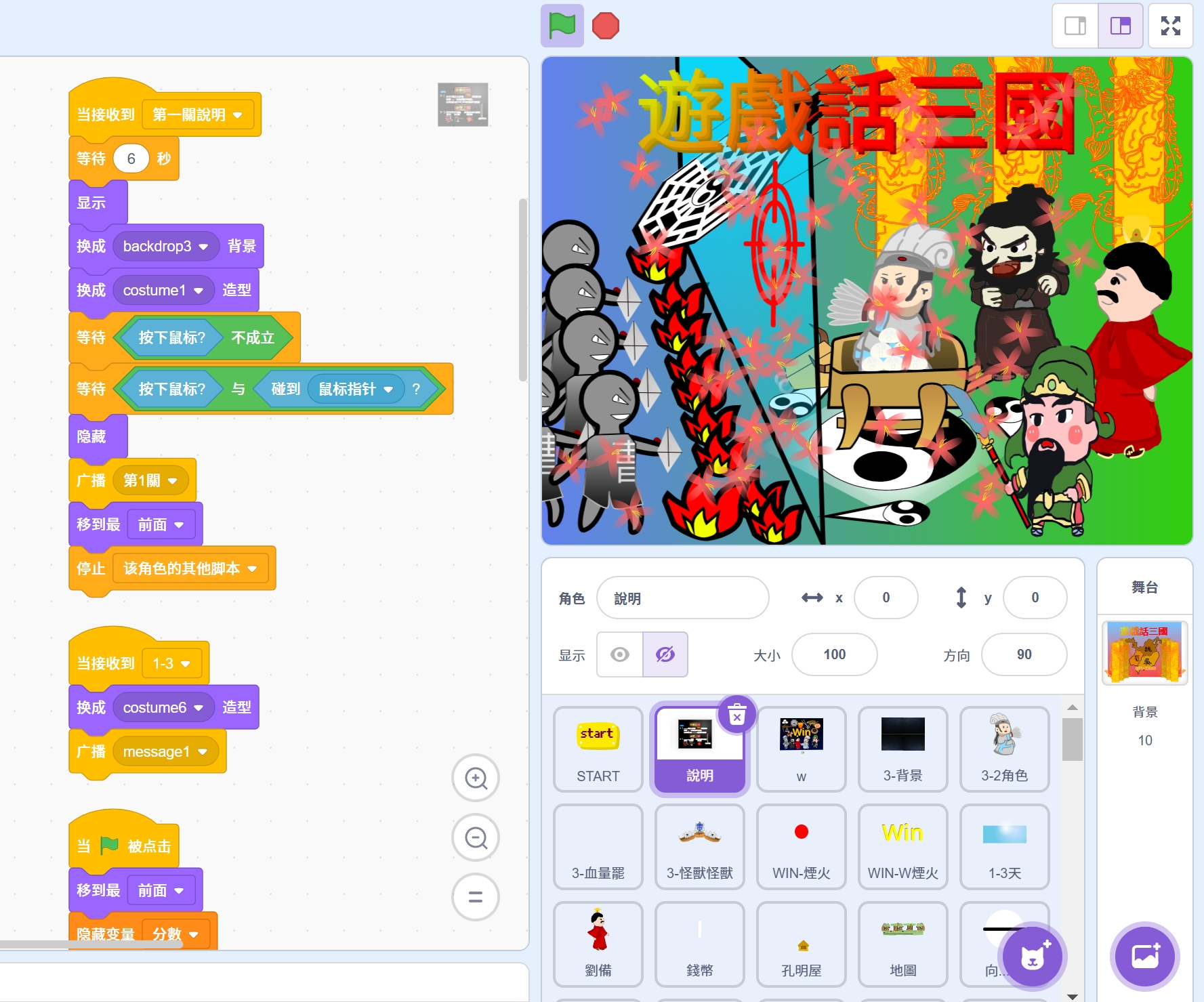Open the backdrop3 dropdown in the block

tap(203, 247)
